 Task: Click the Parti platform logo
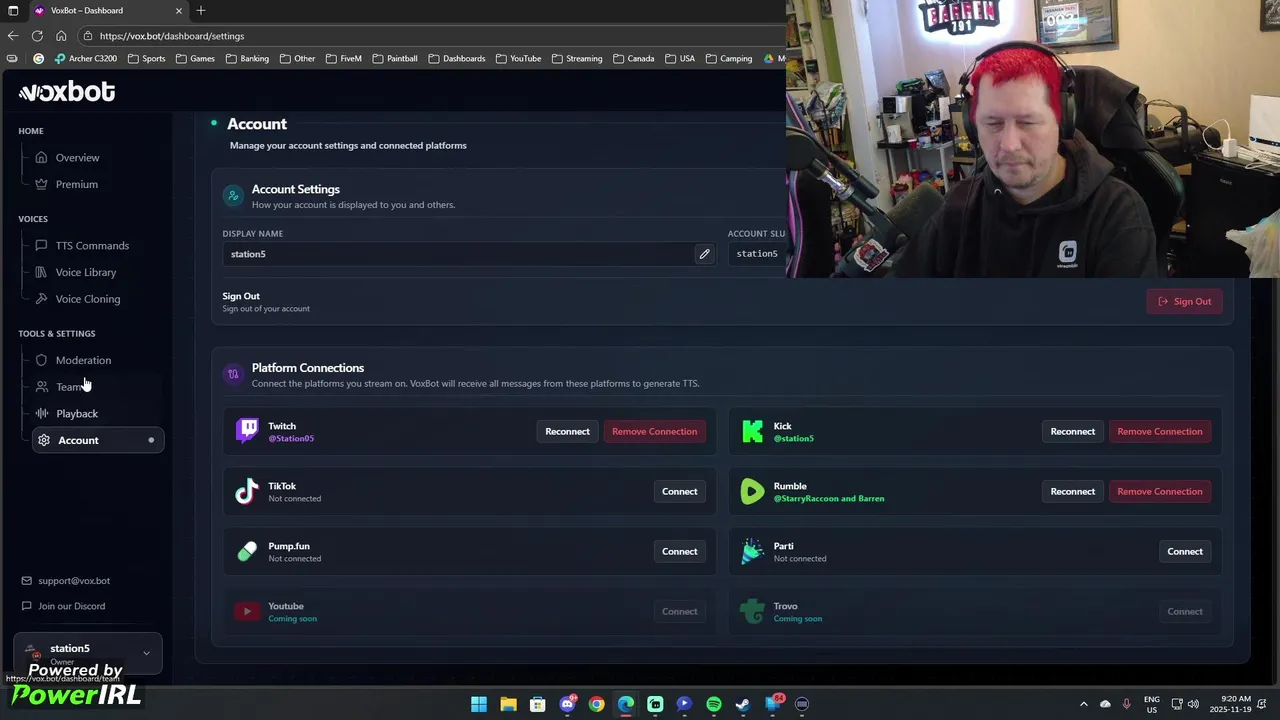tap(752, 551)
